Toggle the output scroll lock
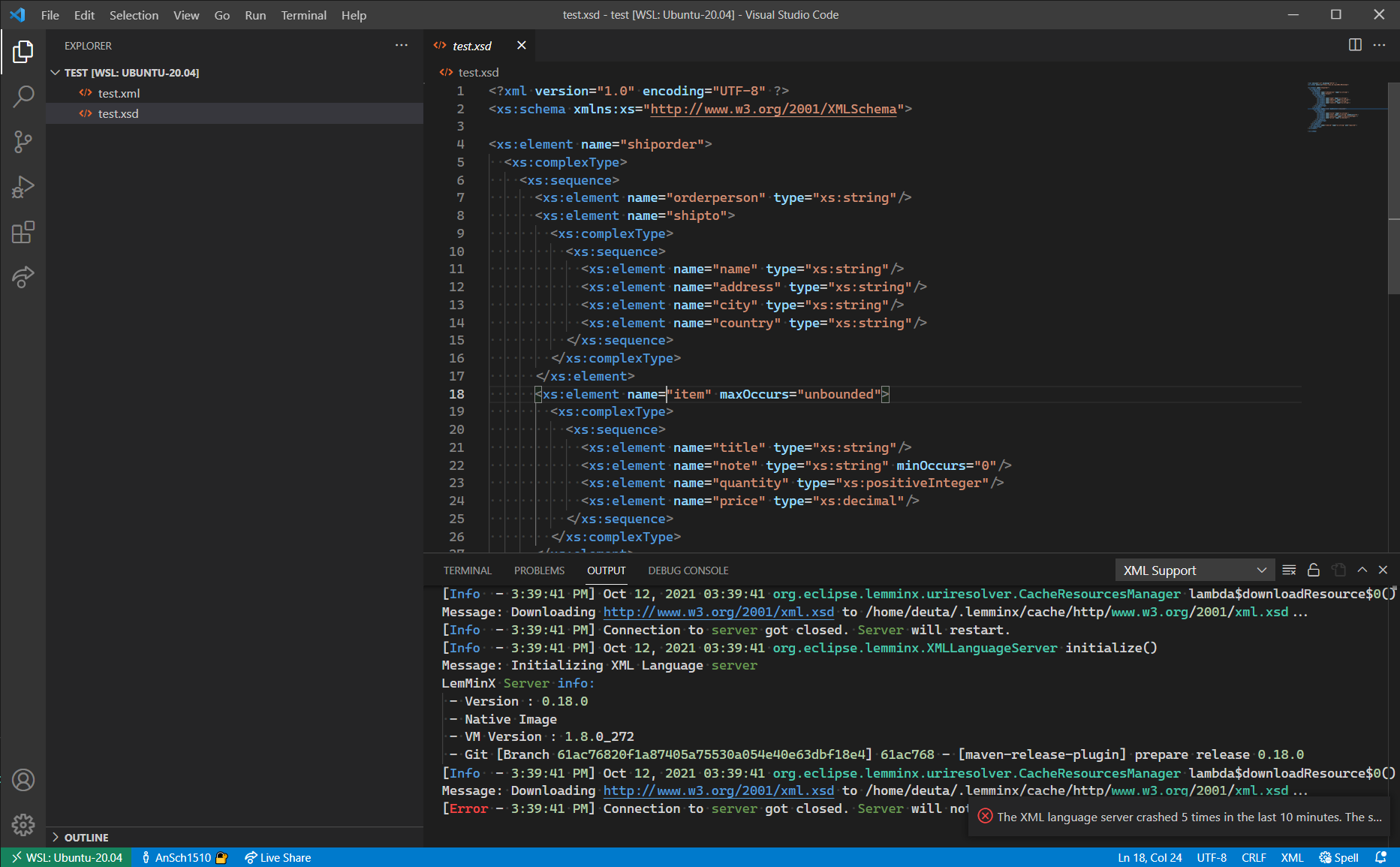 (x=1313, y=570)
